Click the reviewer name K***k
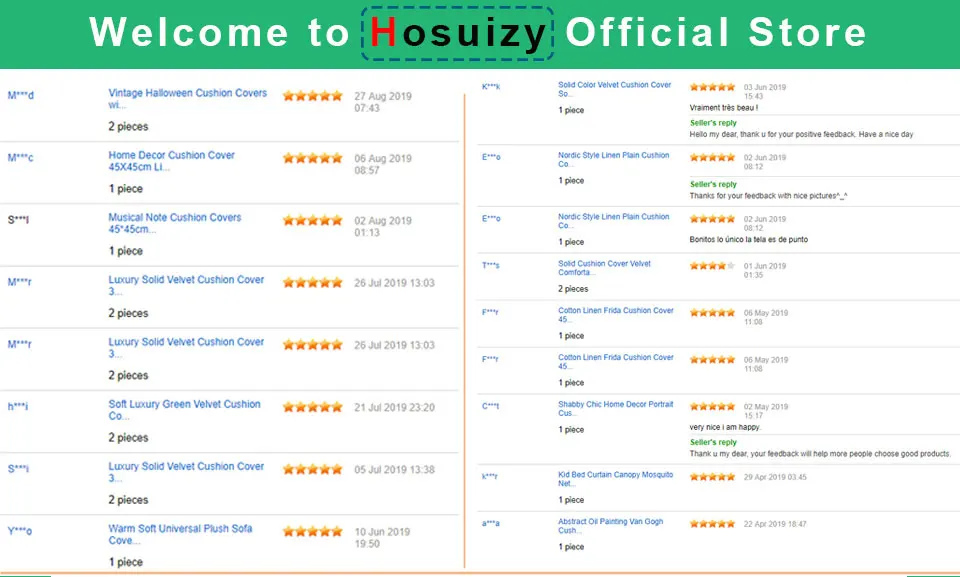Image resolution: width=960 pixels, height=577 pixels. click(x=491, y=86)
